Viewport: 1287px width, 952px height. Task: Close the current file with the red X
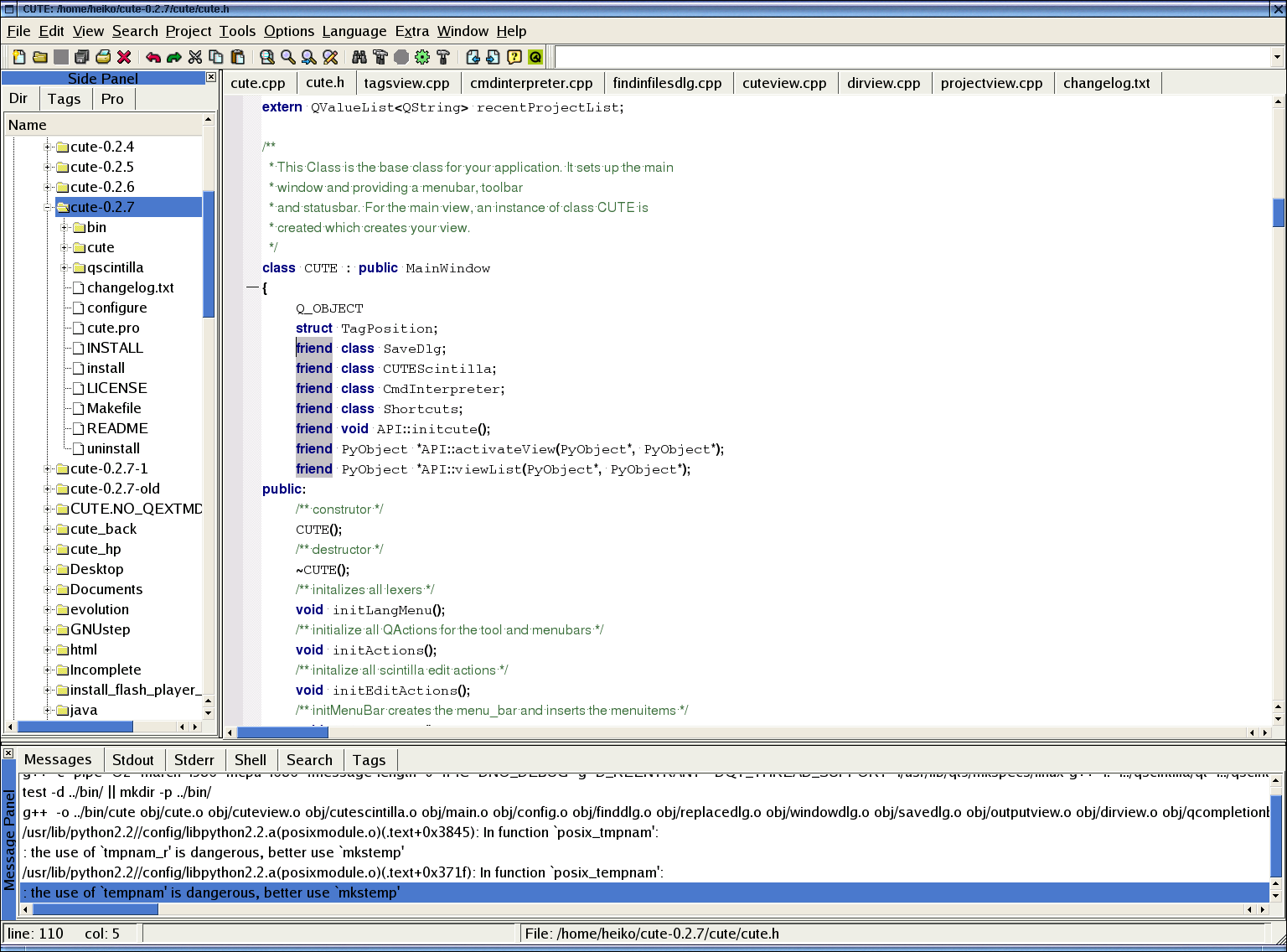pos(124,57)
